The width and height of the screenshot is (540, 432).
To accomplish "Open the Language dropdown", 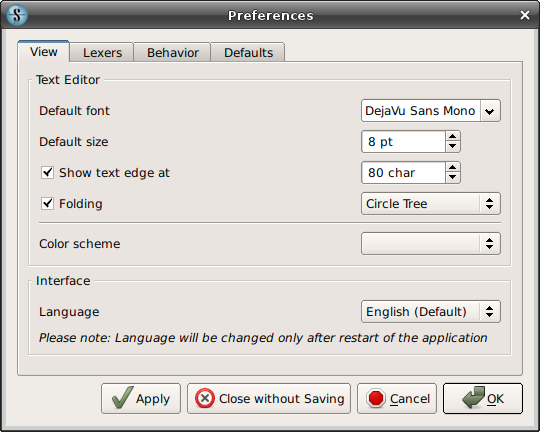I will point(430,312).
